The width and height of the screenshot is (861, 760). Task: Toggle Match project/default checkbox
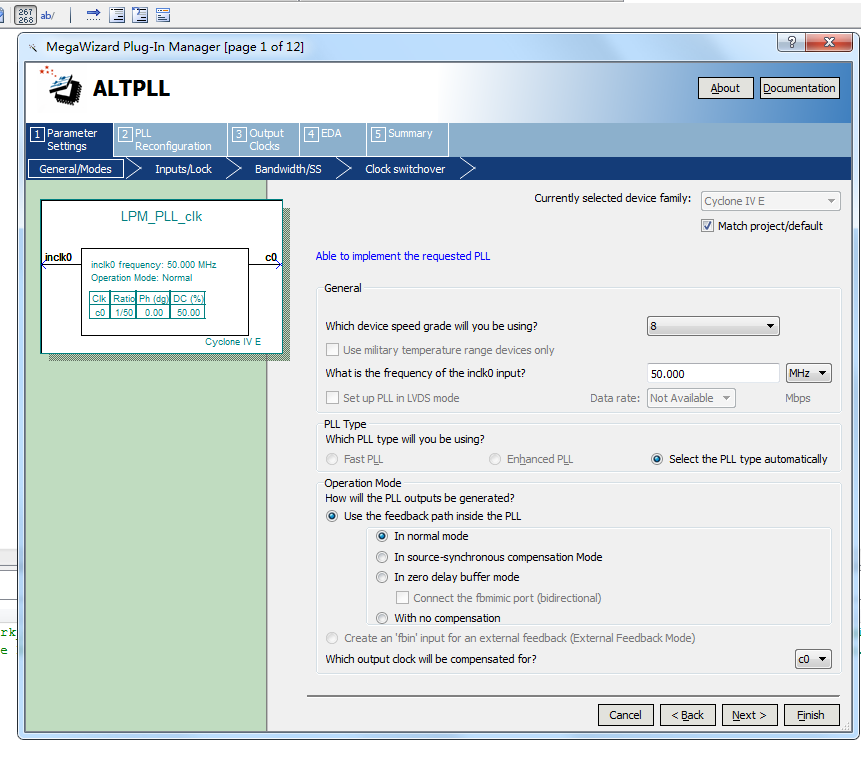coord(707,226)
